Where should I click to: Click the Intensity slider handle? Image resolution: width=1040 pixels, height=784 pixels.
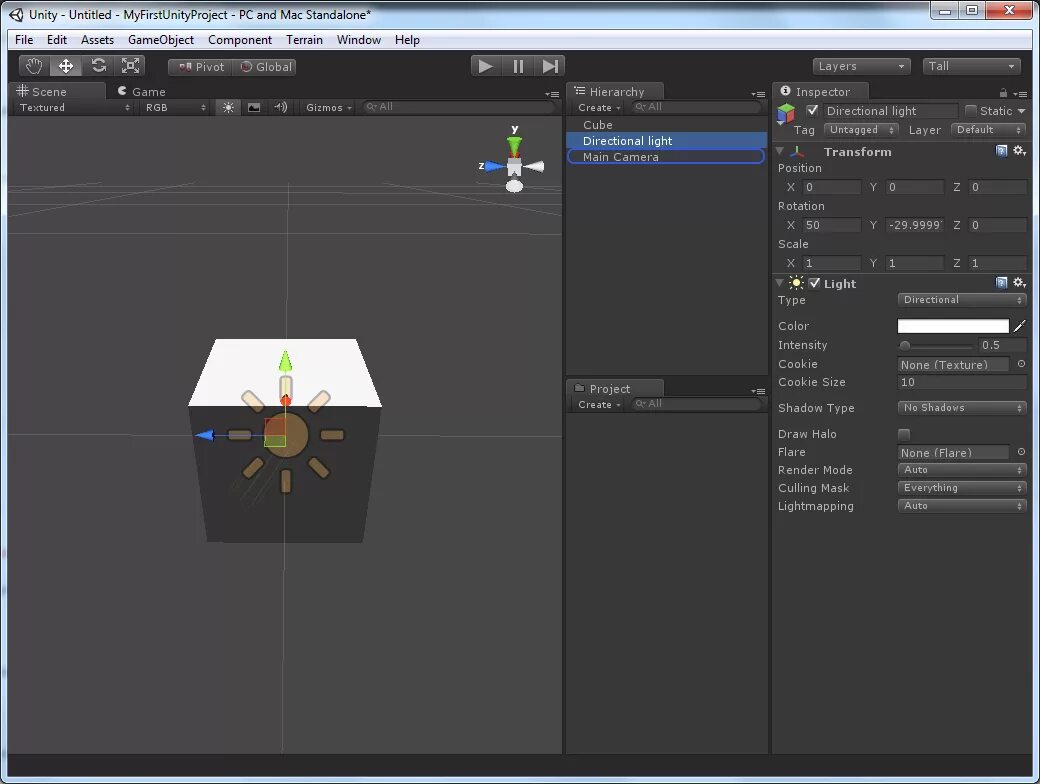pos(905,346)
